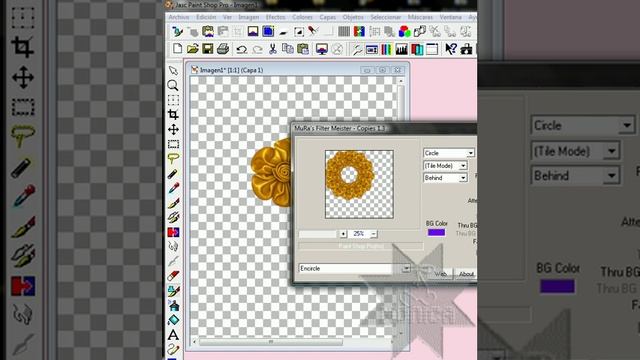Select the rectangular Selection tool
Image resolution: width=640 pixels, height=360 pixels.
pyautogui.click(x=173, y=144)
